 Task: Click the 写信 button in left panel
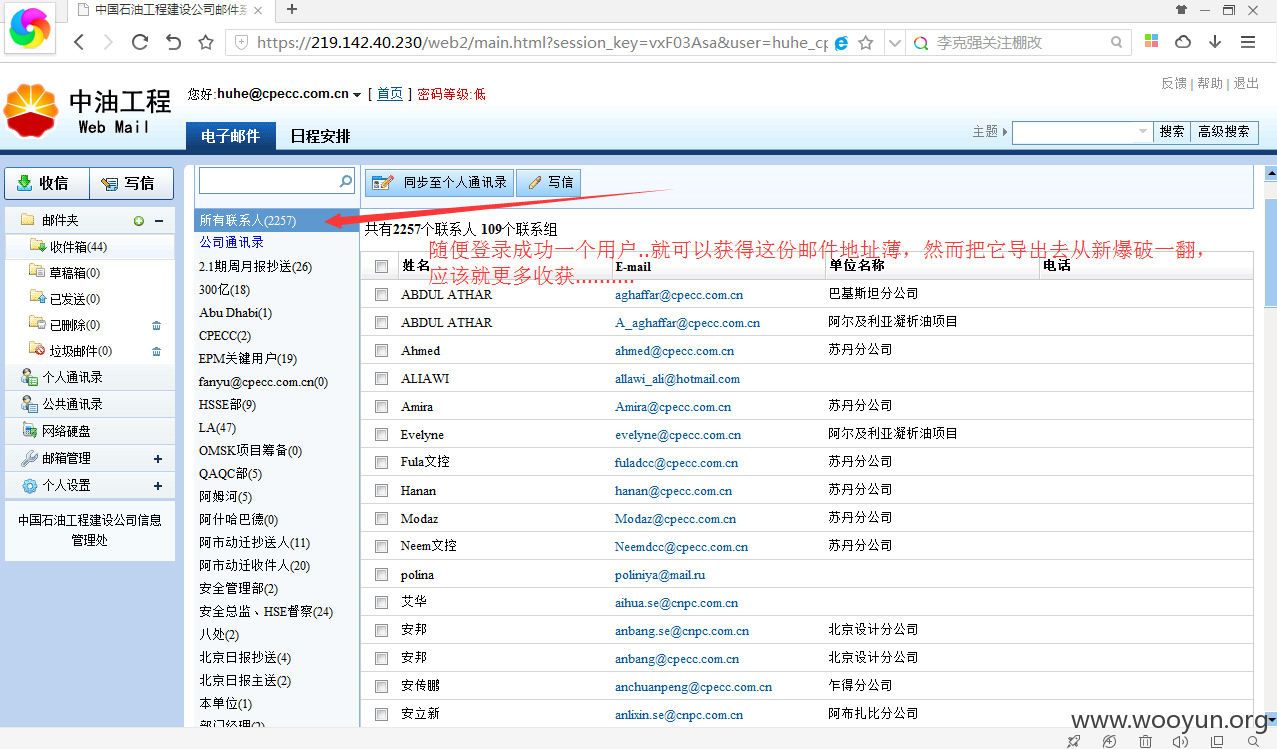[131, 183]
